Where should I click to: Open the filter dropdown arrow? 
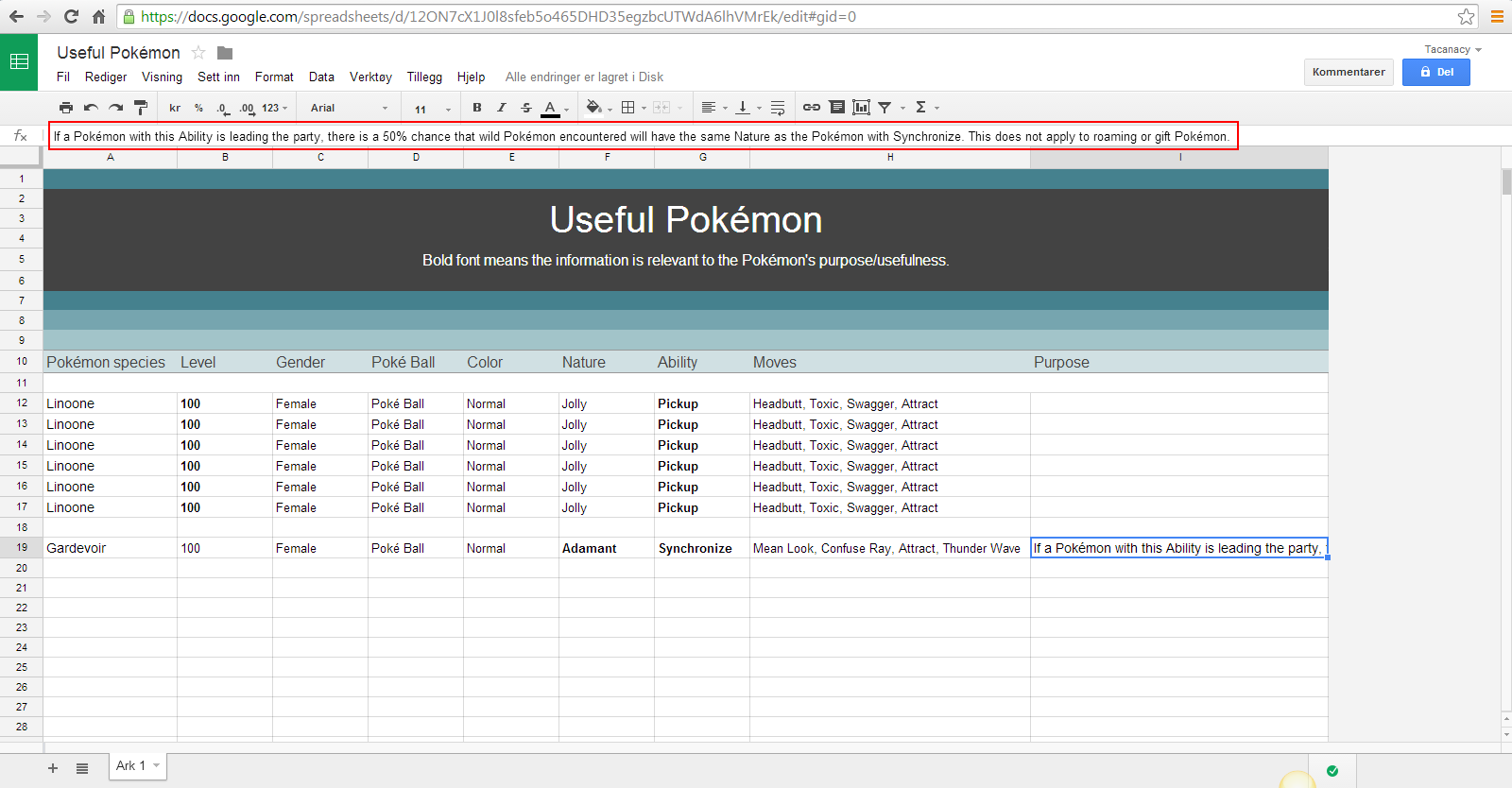click(902, 109)
